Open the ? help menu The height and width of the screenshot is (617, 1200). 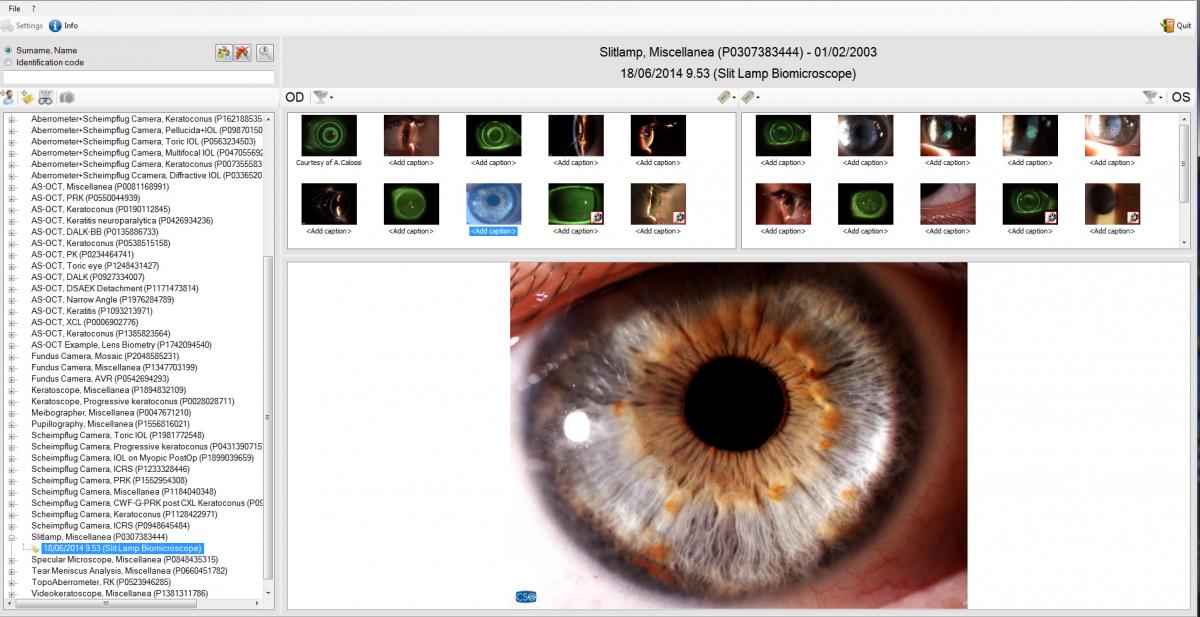point(33,8)
